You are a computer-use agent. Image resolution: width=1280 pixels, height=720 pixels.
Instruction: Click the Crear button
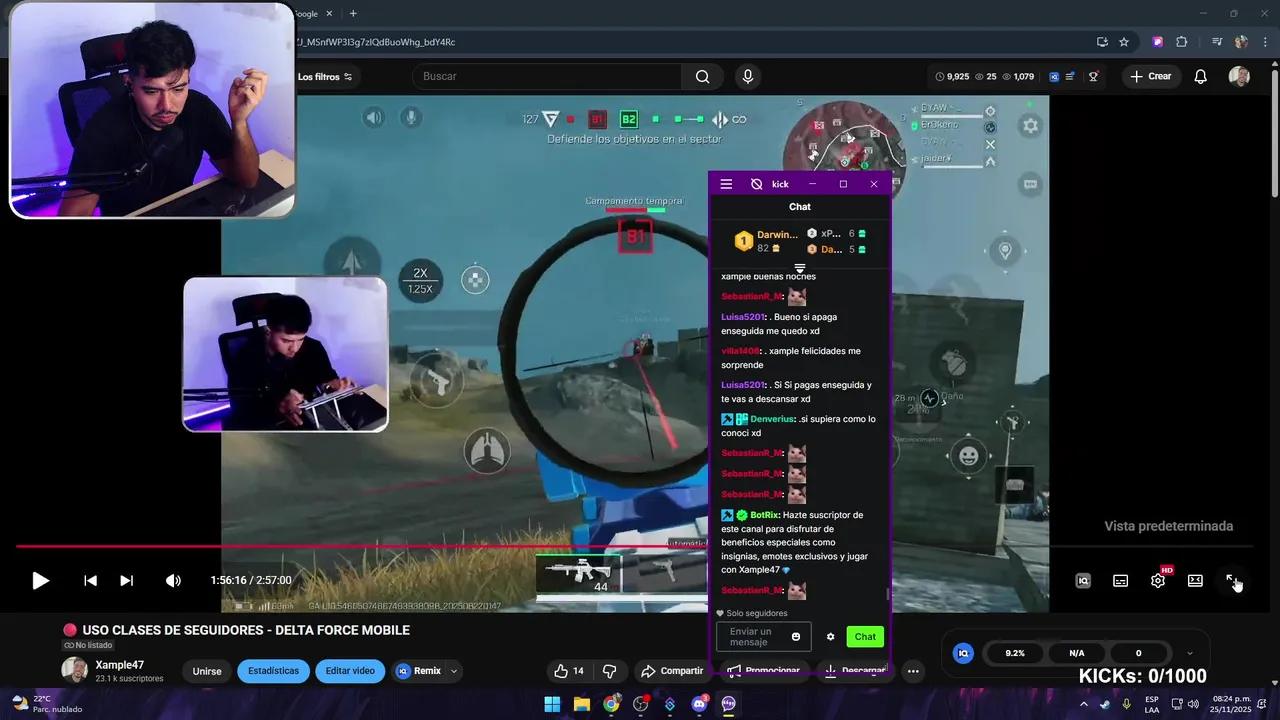pyautogui.click(x=1150, y=77)
